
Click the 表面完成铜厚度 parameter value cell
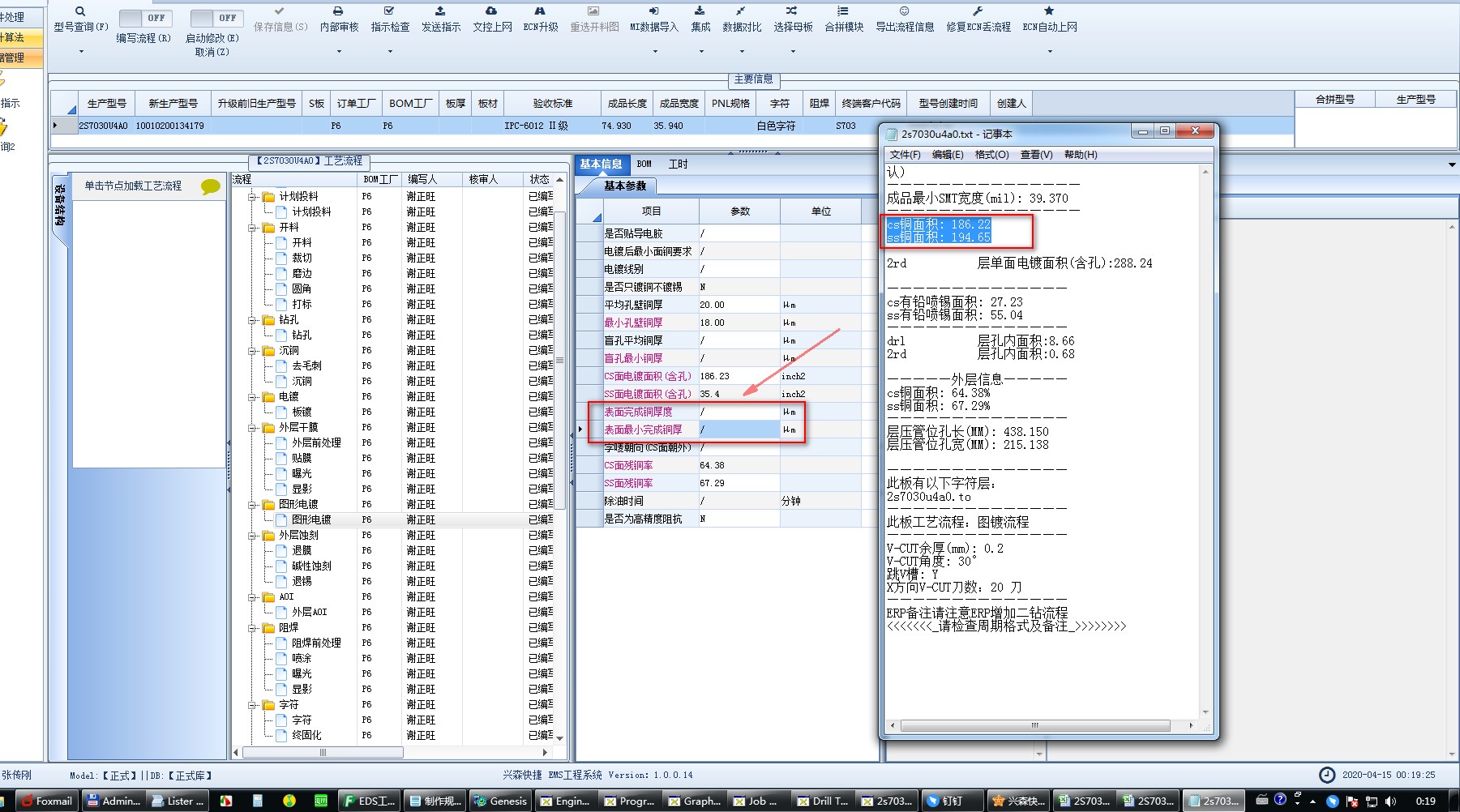click(x=739, y=412)
